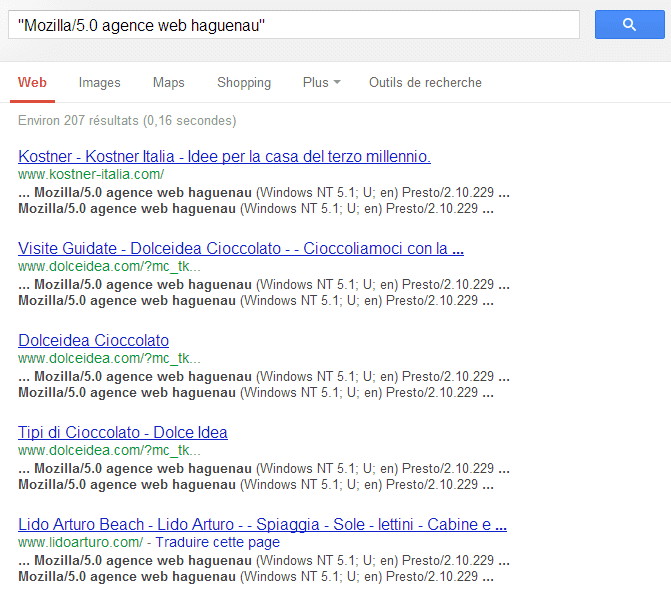Viewport: 671px width, 591px height.
Task: Click the snippet text under Lido Arturo result
Action: tap(264, 569)
